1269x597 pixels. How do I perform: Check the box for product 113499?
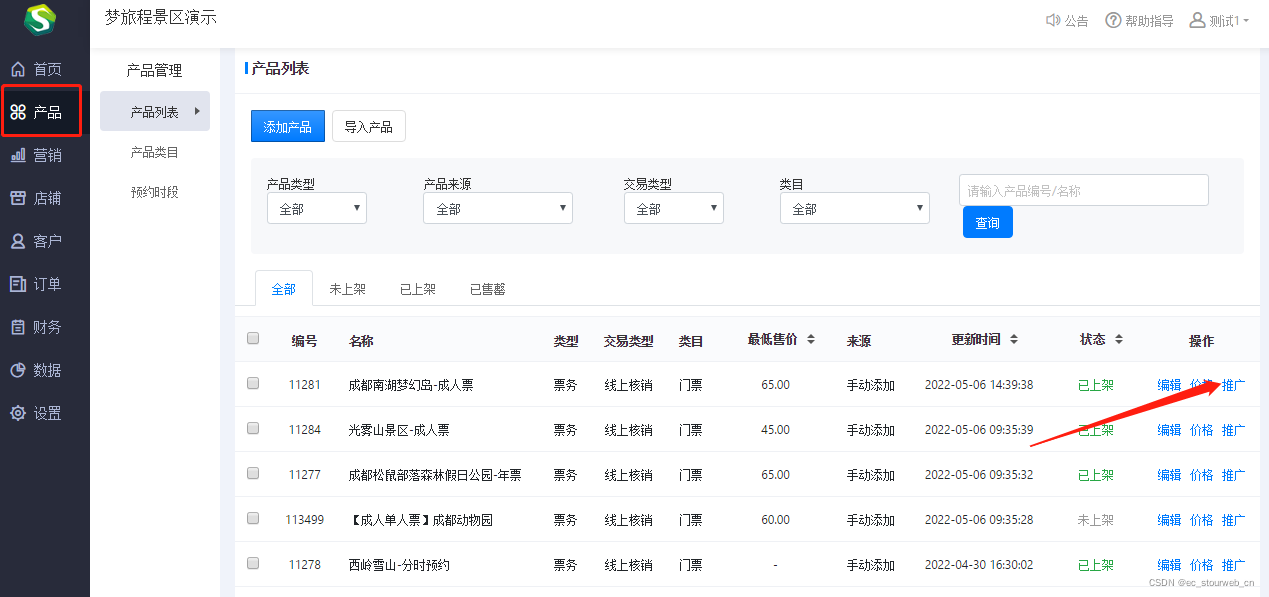pos(253,518)
